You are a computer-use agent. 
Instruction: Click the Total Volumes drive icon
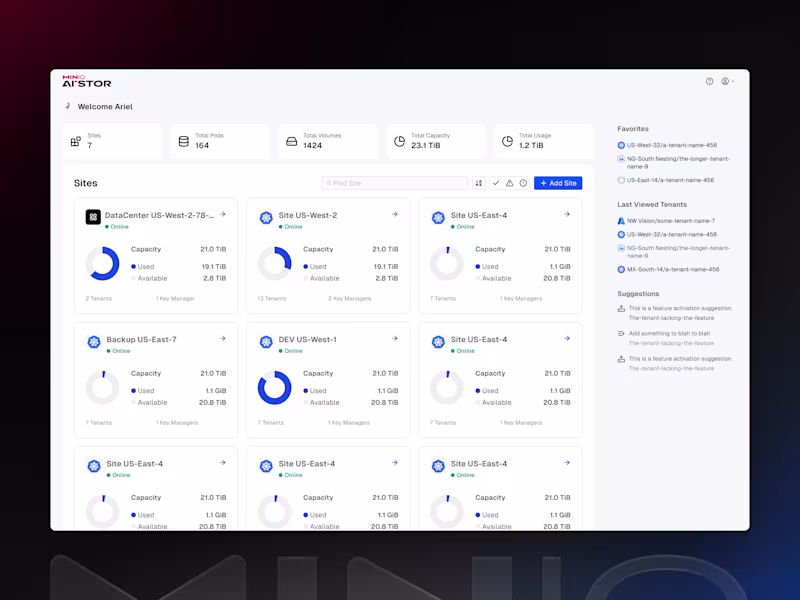point(291,141)
